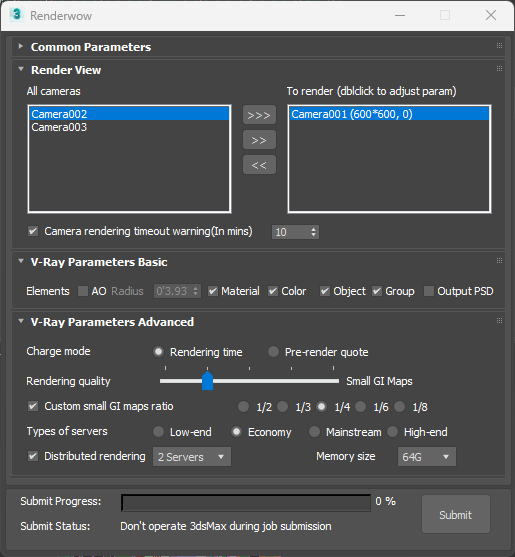Click the >> add selected camera button
This screenshot has width=515, height=557.
point(259,140)
